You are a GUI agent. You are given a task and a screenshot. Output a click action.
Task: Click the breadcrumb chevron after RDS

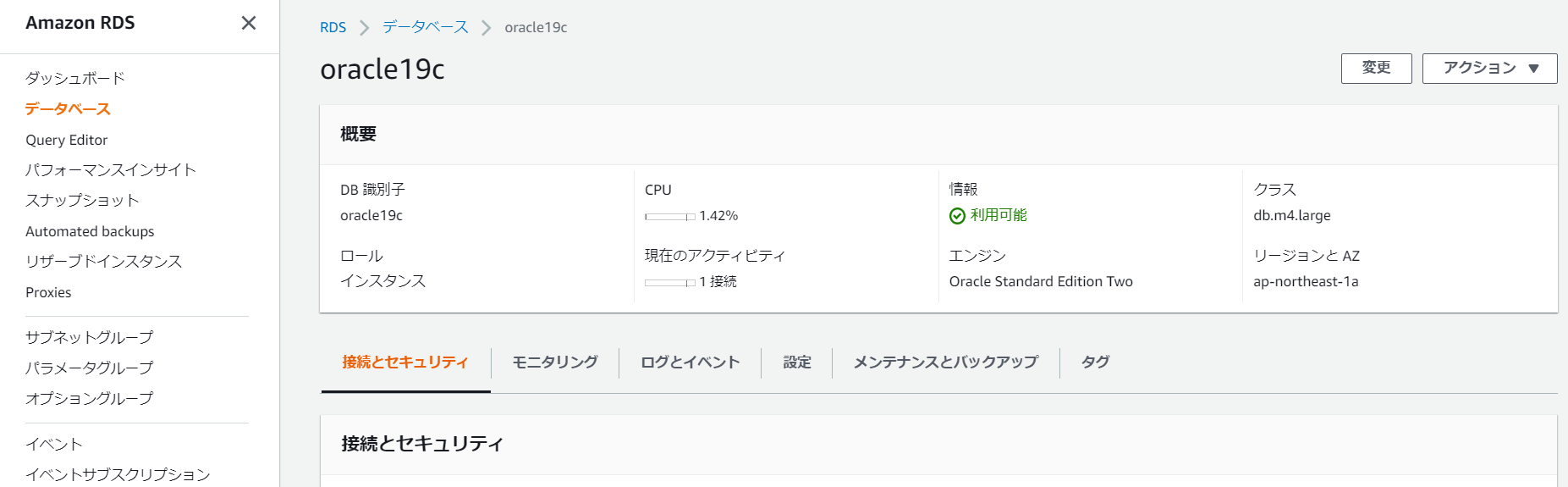point(365,28)
